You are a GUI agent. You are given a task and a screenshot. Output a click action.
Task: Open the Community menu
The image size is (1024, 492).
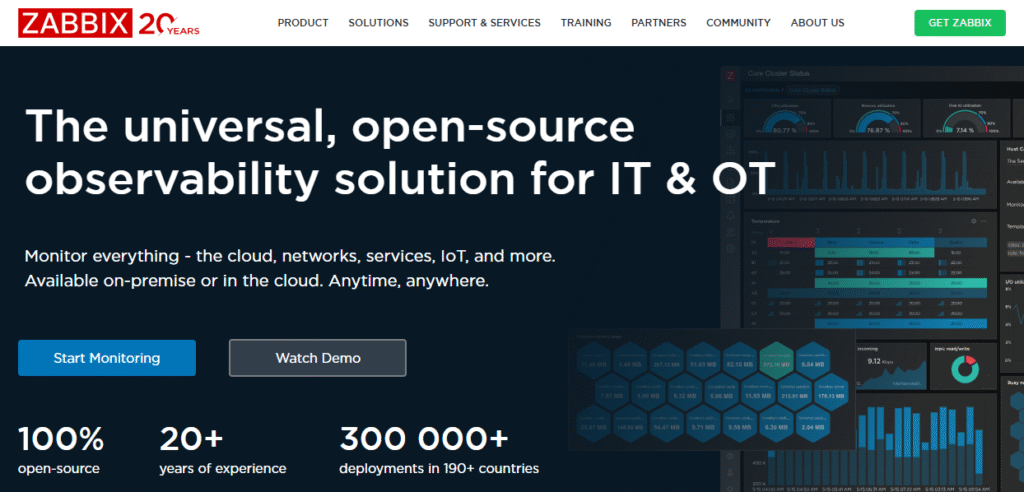pyautogui.click(x=738, y=22)
